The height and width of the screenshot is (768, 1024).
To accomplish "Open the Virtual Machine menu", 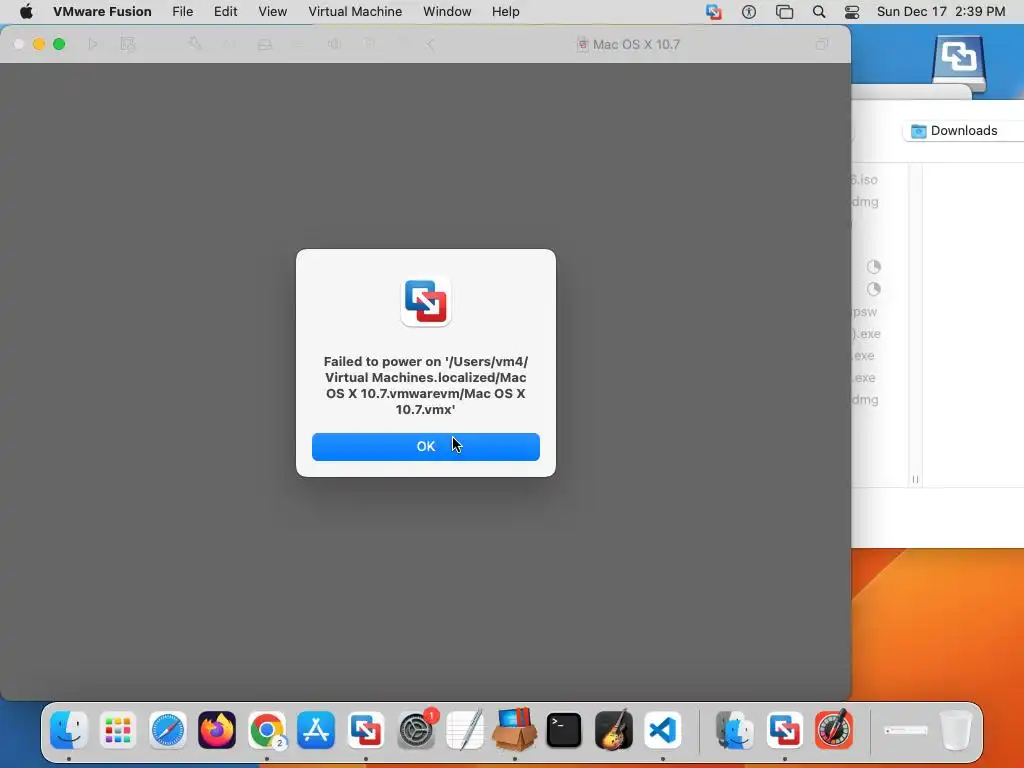I will 355,12.
